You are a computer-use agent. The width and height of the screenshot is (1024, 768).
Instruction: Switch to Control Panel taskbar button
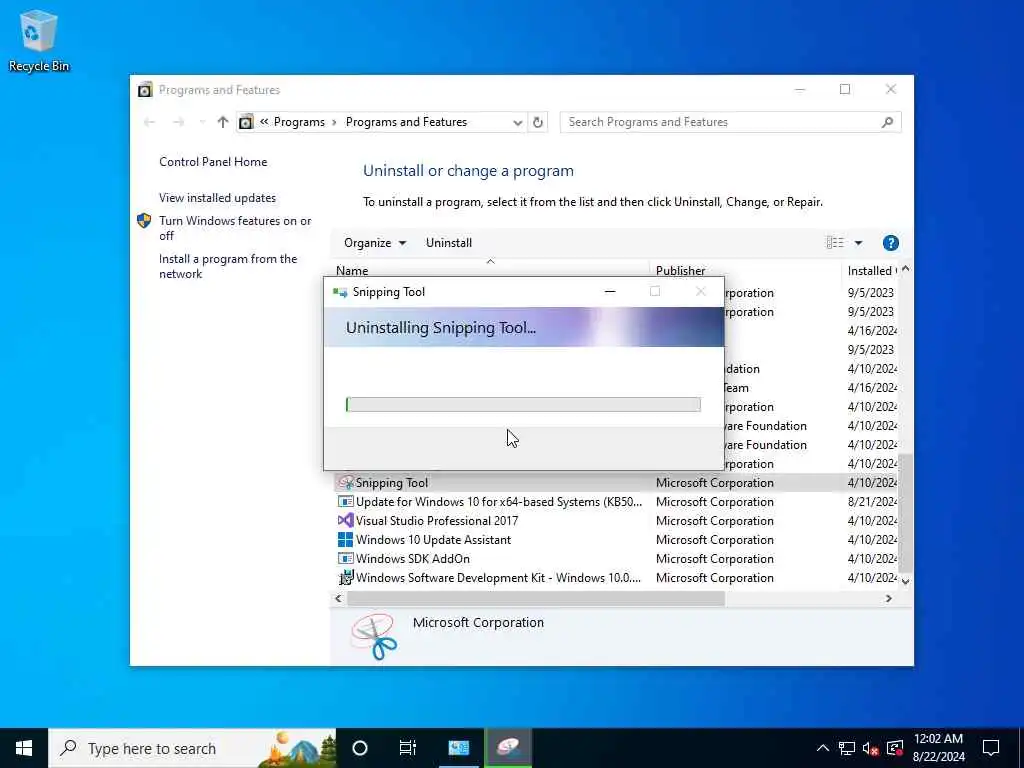458,748
